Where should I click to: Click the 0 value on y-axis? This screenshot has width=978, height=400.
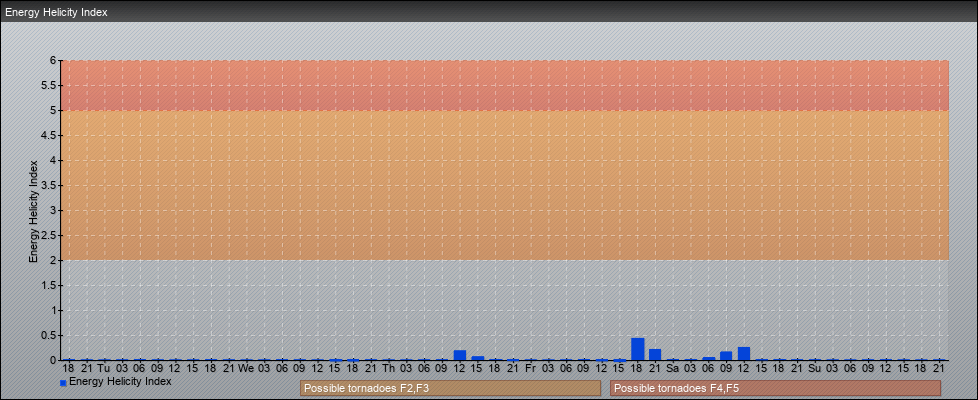[54, 360]
